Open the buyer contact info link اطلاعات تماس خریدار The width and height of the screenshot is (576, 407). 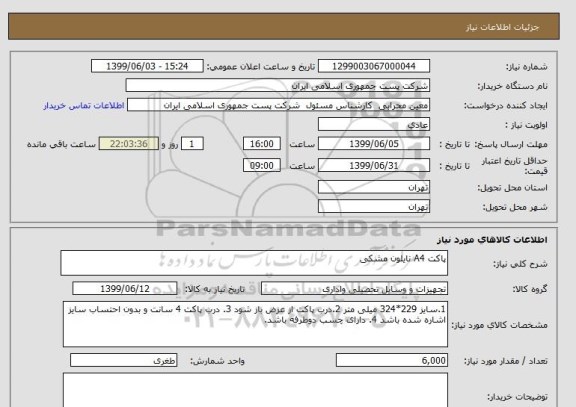(84, 105)
